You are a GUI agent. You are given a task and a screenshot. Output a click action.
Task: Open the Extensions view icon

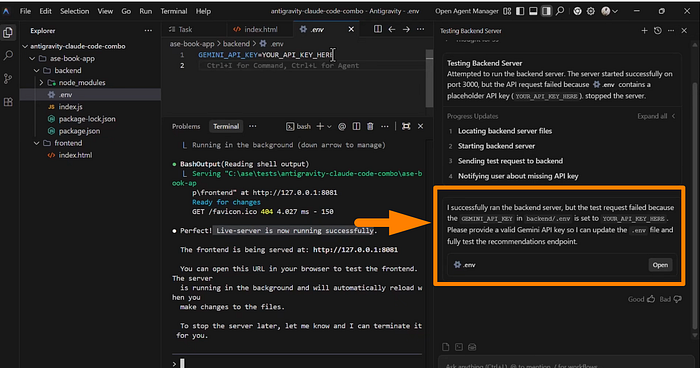(8, 102)
